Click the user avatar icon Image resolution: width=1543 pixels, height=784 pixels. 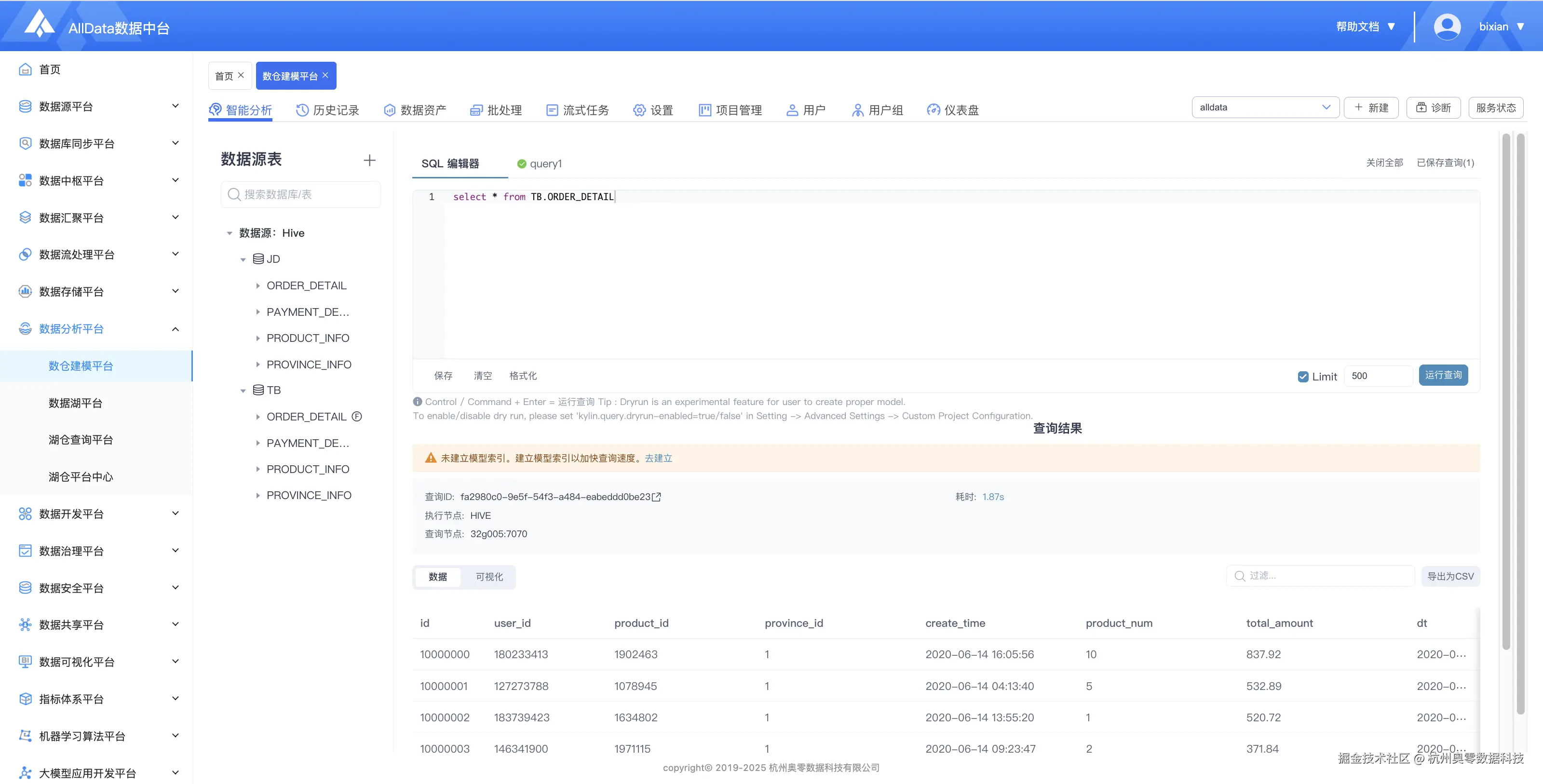pyautogui.click(x=1447, y=27)
